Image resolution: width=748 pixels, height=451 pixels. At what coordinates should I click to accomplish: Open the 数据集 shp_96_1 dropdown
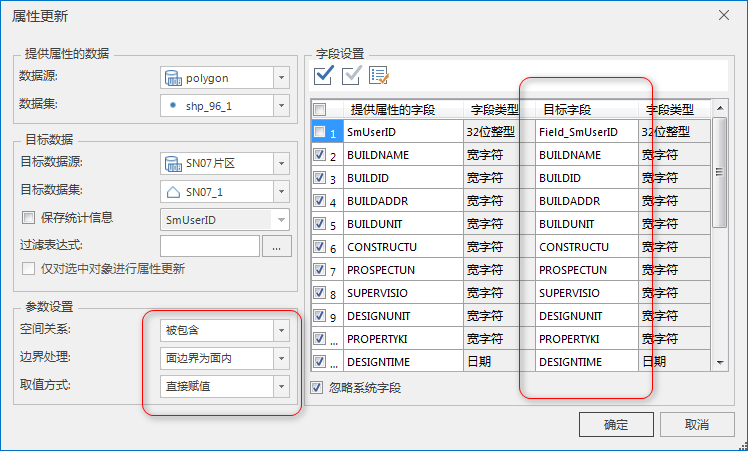point(281,105)
